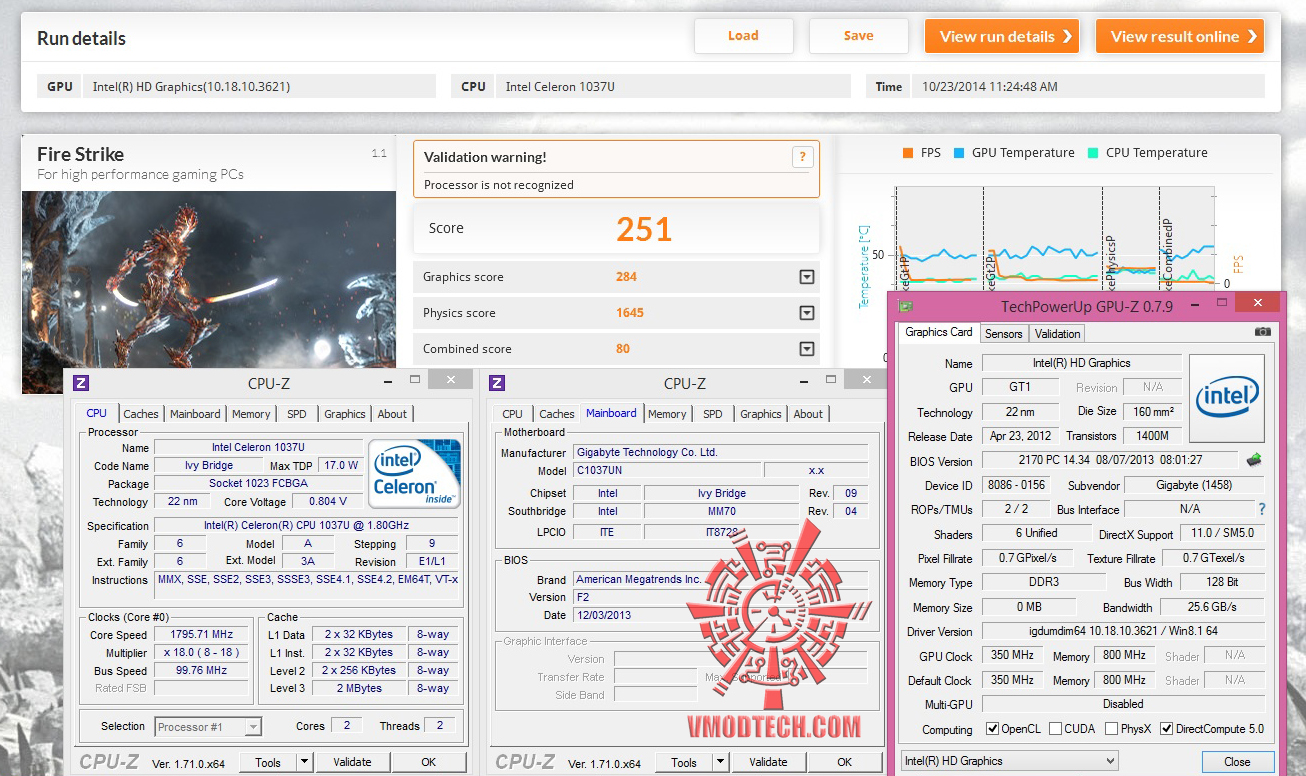This screenshot has width=1306, height=776.
Task: Open the Processor #1 selection dropdown
Action: 208,727
